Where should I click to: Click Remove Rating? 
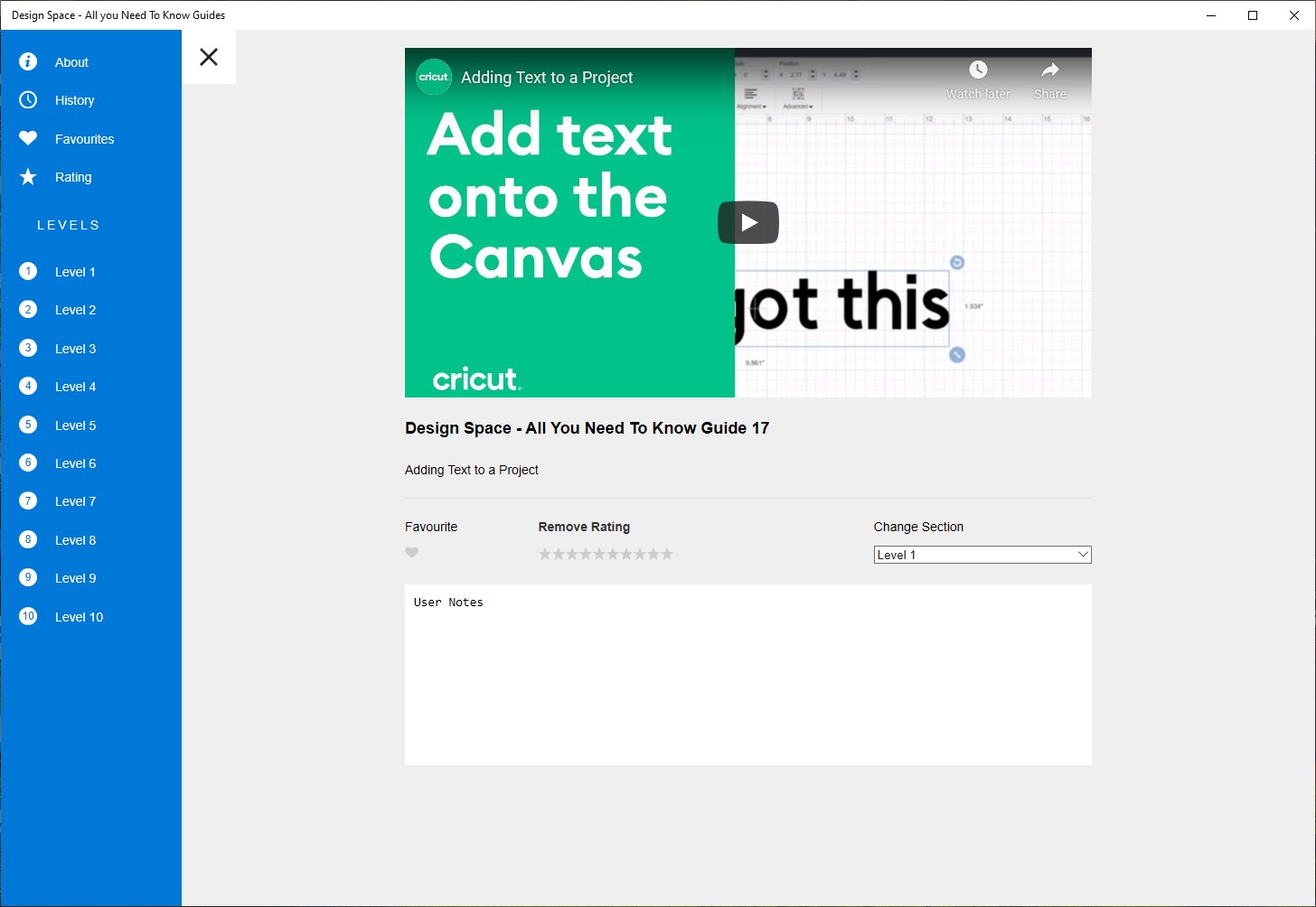(x=584, y=527)
